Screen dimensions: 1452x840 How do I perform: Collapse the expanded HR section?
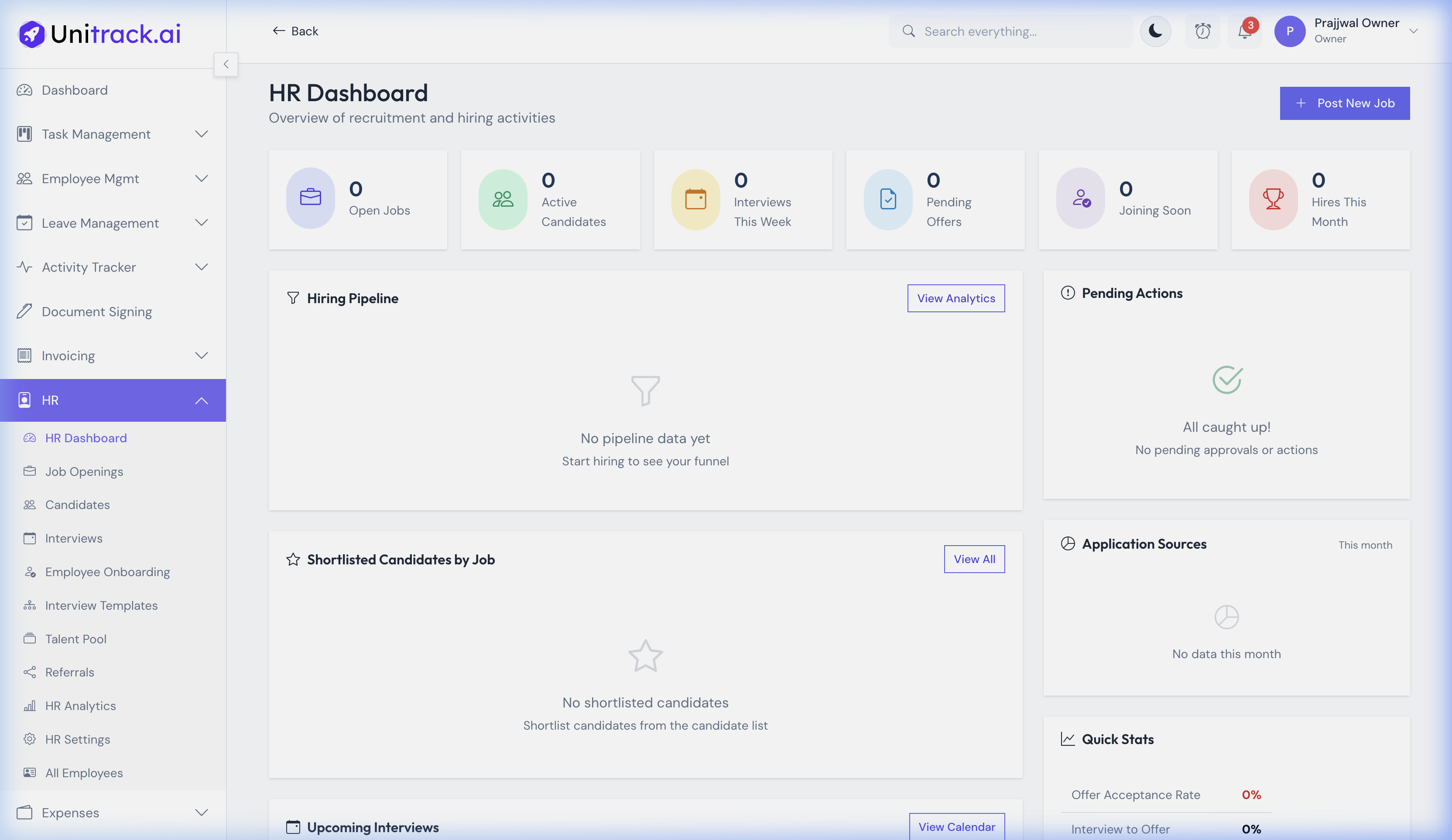click(201, 400)
